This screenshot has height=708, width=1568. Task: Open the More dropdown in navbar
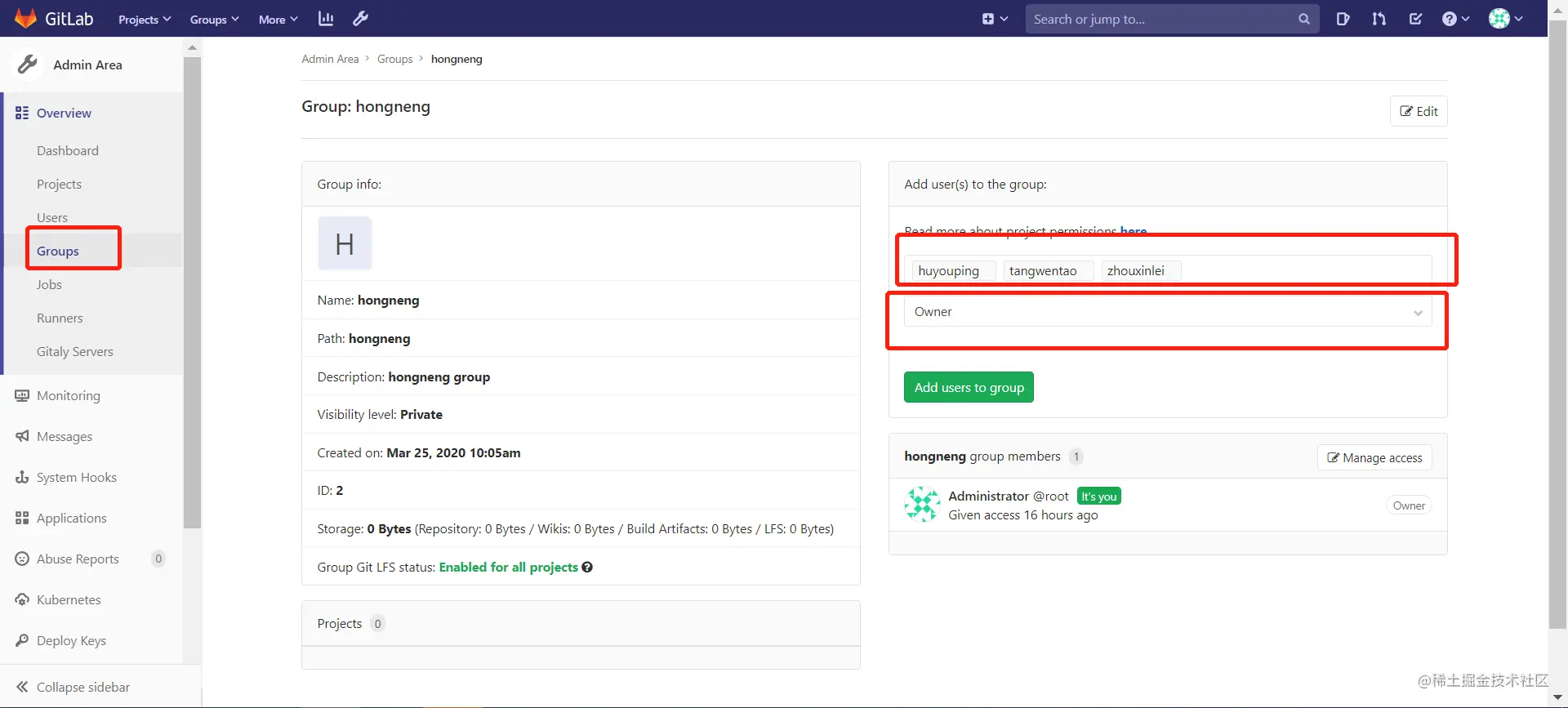click(x=278, y=19)
